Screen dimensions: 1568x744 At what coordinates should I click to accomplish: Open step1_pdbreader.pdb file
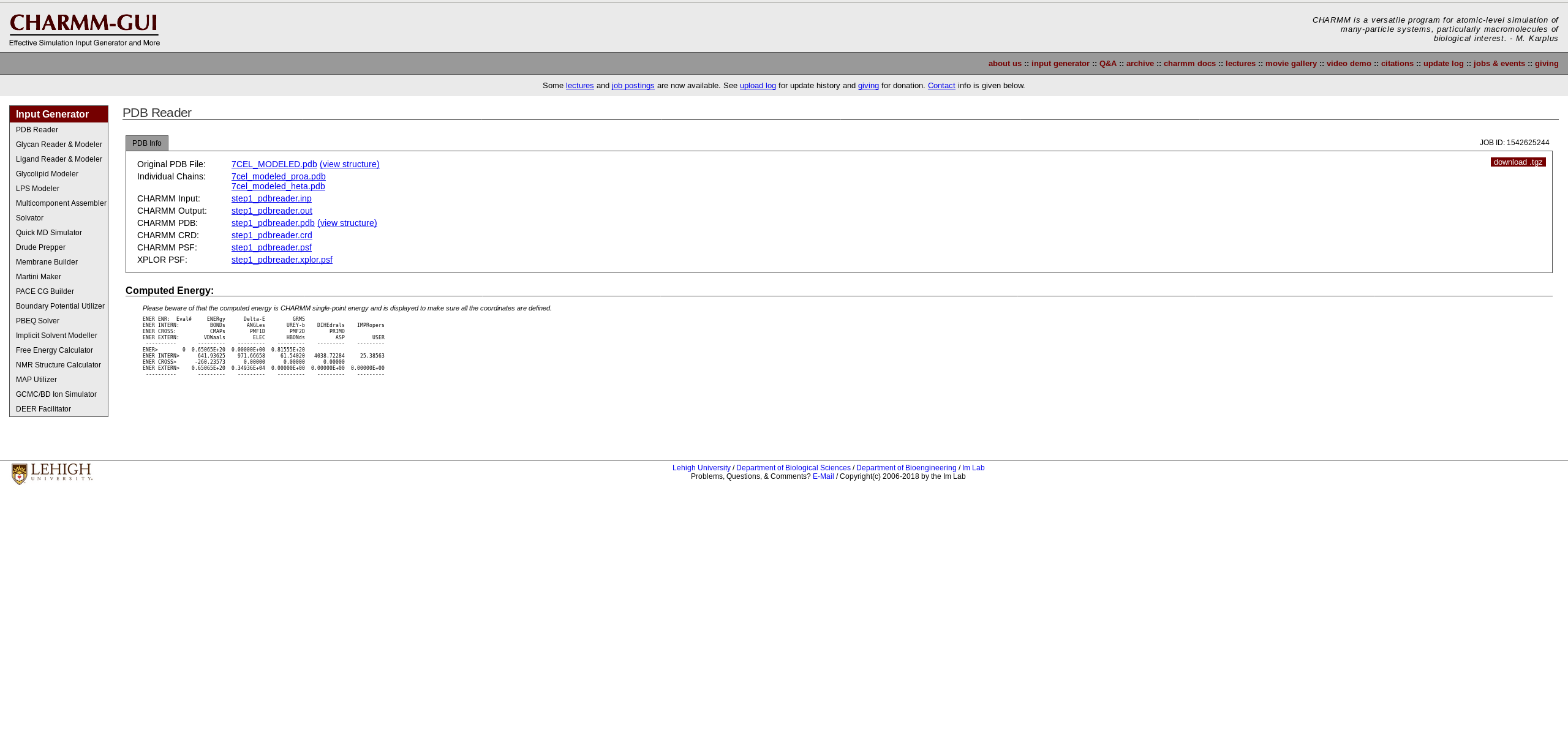point(273,223)
